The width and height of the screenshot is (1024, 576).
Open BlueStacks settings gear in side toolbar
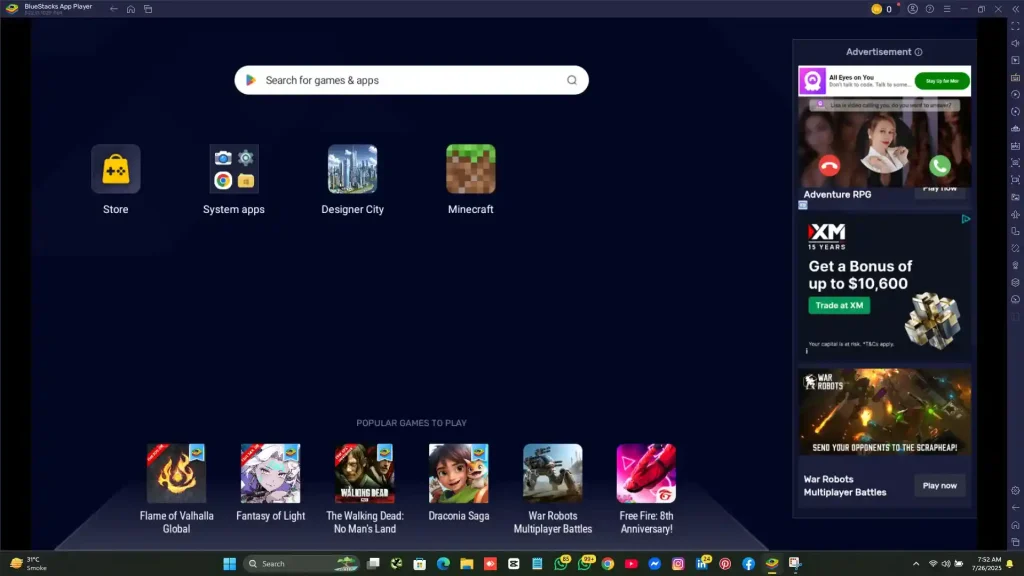1016,490
